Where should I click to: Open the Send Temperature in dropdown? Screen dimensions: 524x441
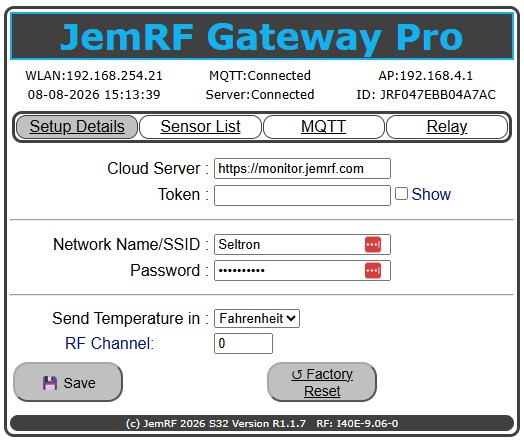click(257, 318)
